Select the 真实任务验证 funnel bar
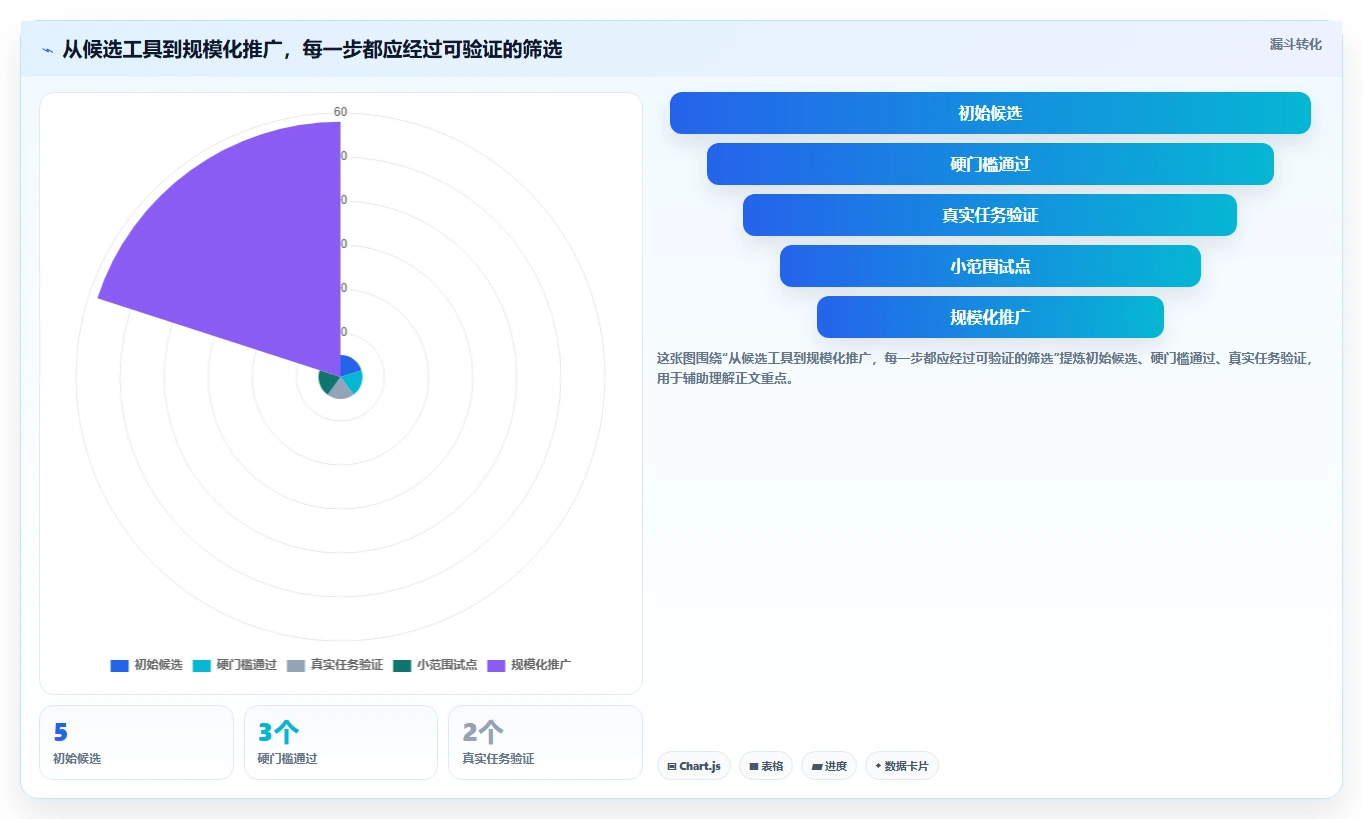Image resolution: width=1363 pixels, height=819 pixels. click(990, 215)
